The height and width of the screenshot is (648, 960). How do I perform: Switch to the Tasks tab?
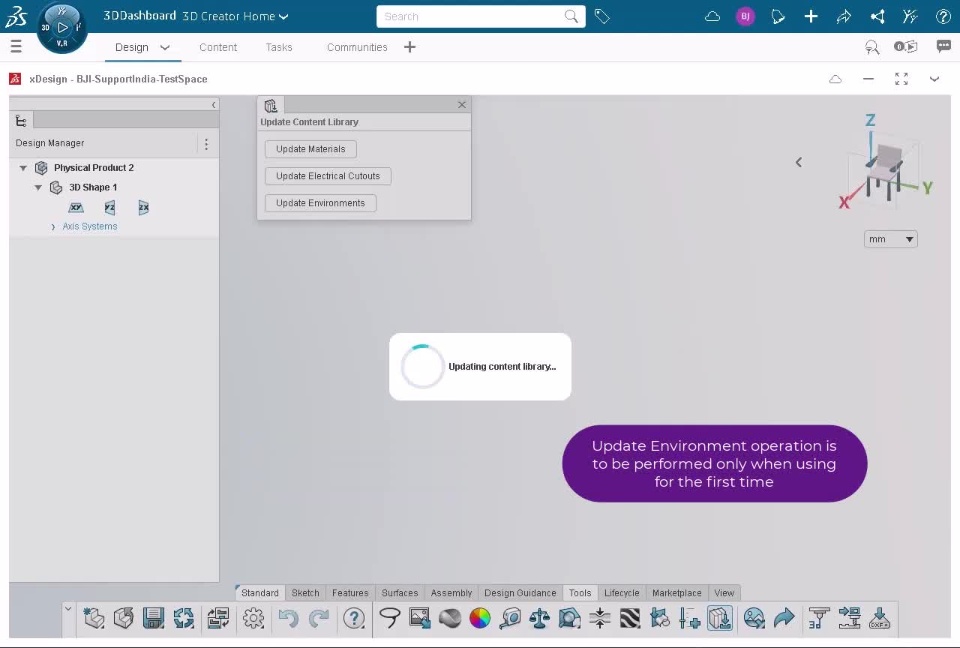(279, 47)
